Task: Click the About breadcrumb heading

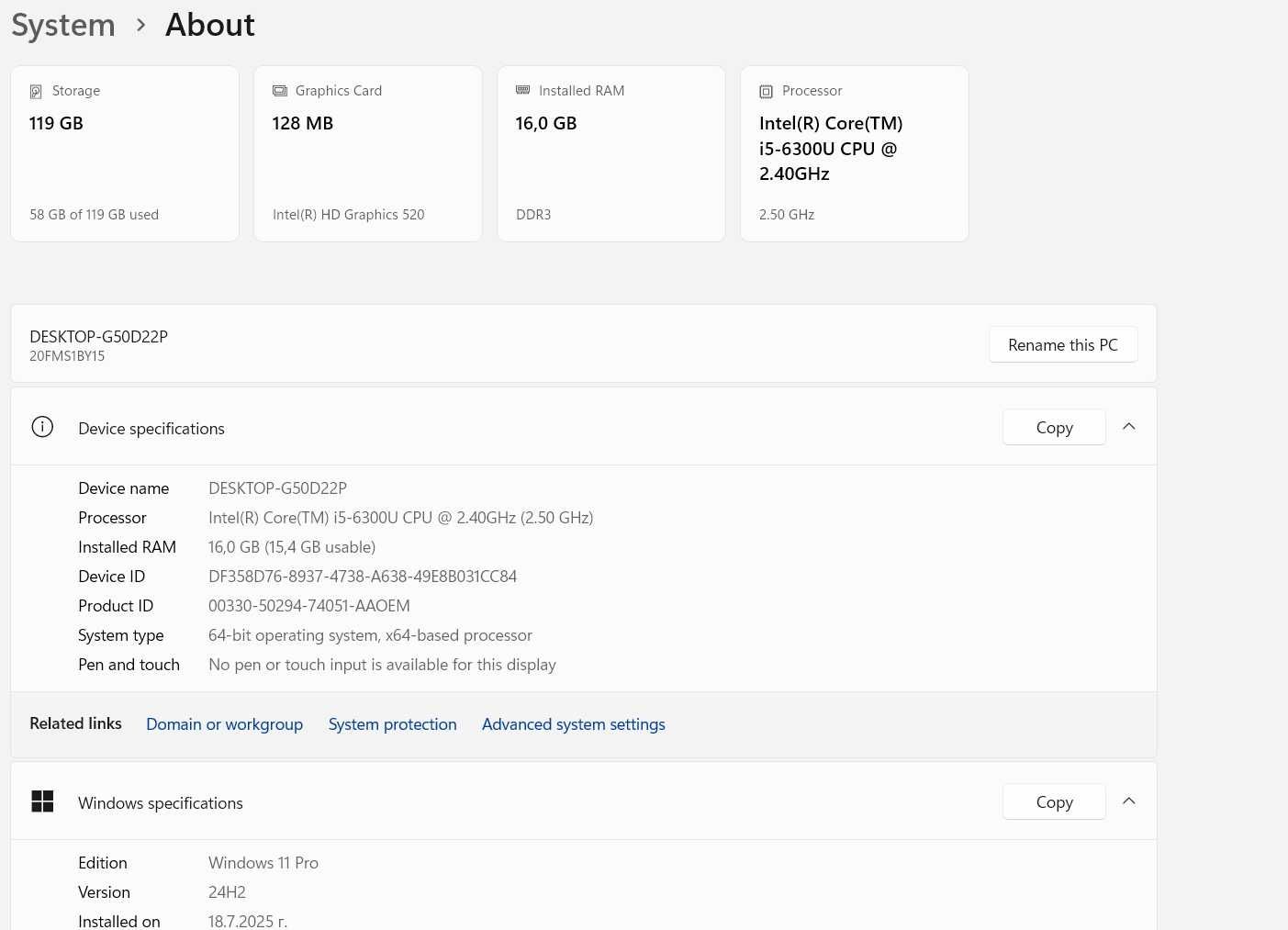Action: click(210, 25)
